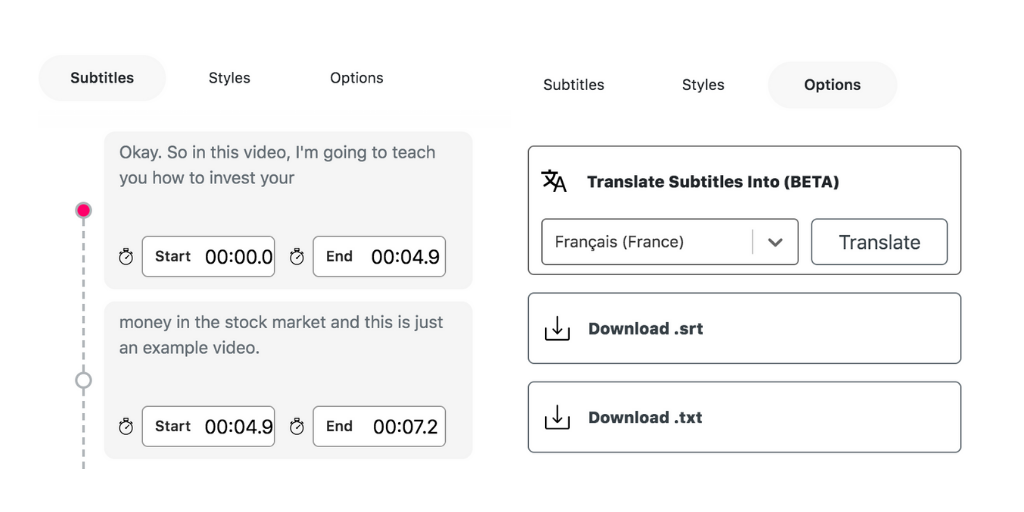Viewport: 1024px width, 512px height.
Task: Click the download icon beside Download .txt
Action: pyautogui.click(x=557, y=417)
